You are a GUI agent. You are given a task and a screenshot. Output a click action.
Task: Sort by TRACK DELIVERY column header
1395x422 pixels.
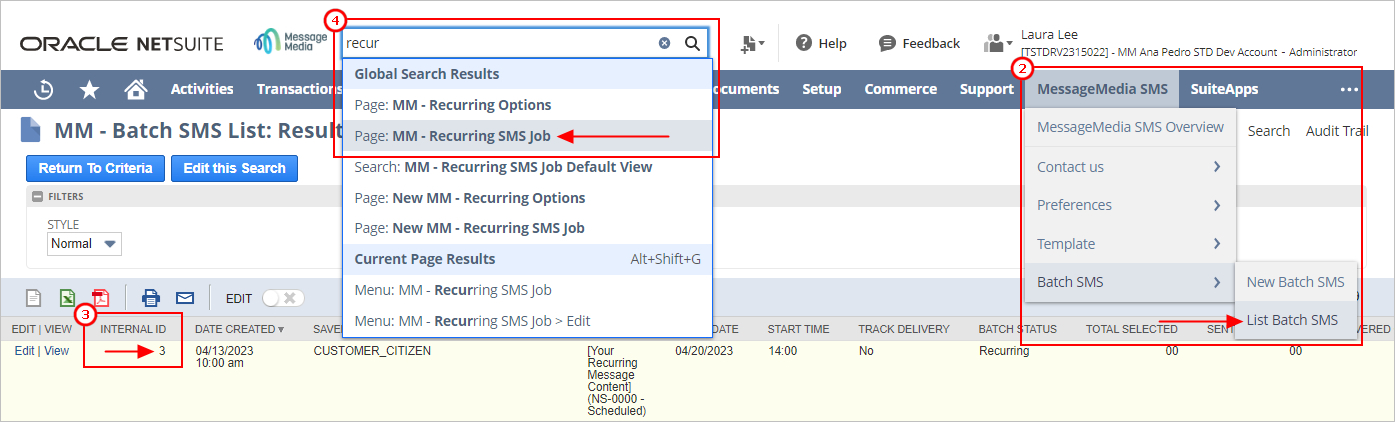(x=902, y=329)
